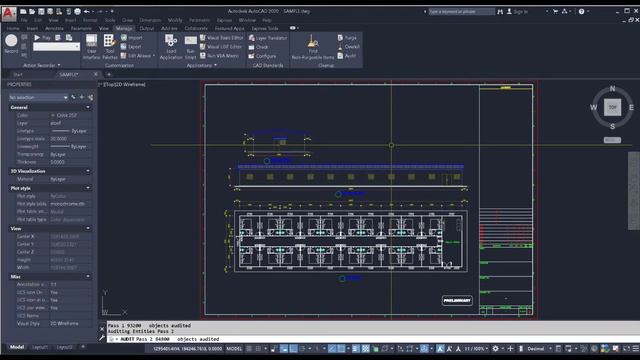Open Tool Palettes customization

(x=109, y=47)
